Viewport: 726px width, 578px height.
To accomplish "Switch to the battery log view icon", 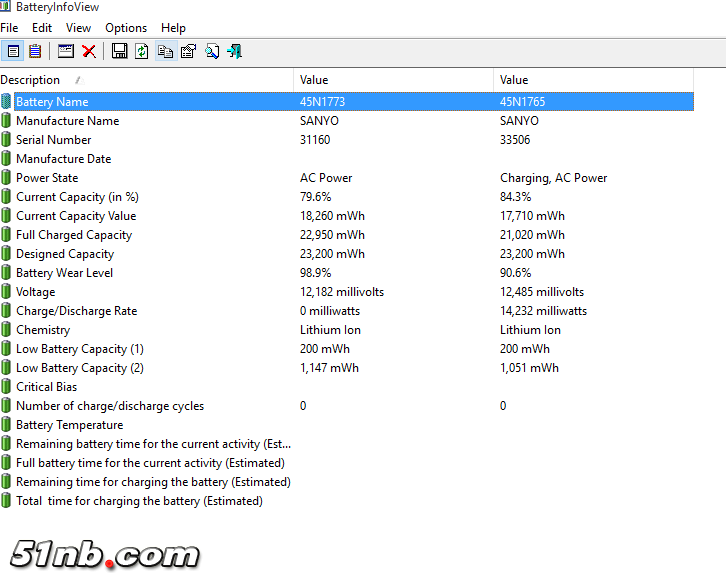I will (35, 51).
